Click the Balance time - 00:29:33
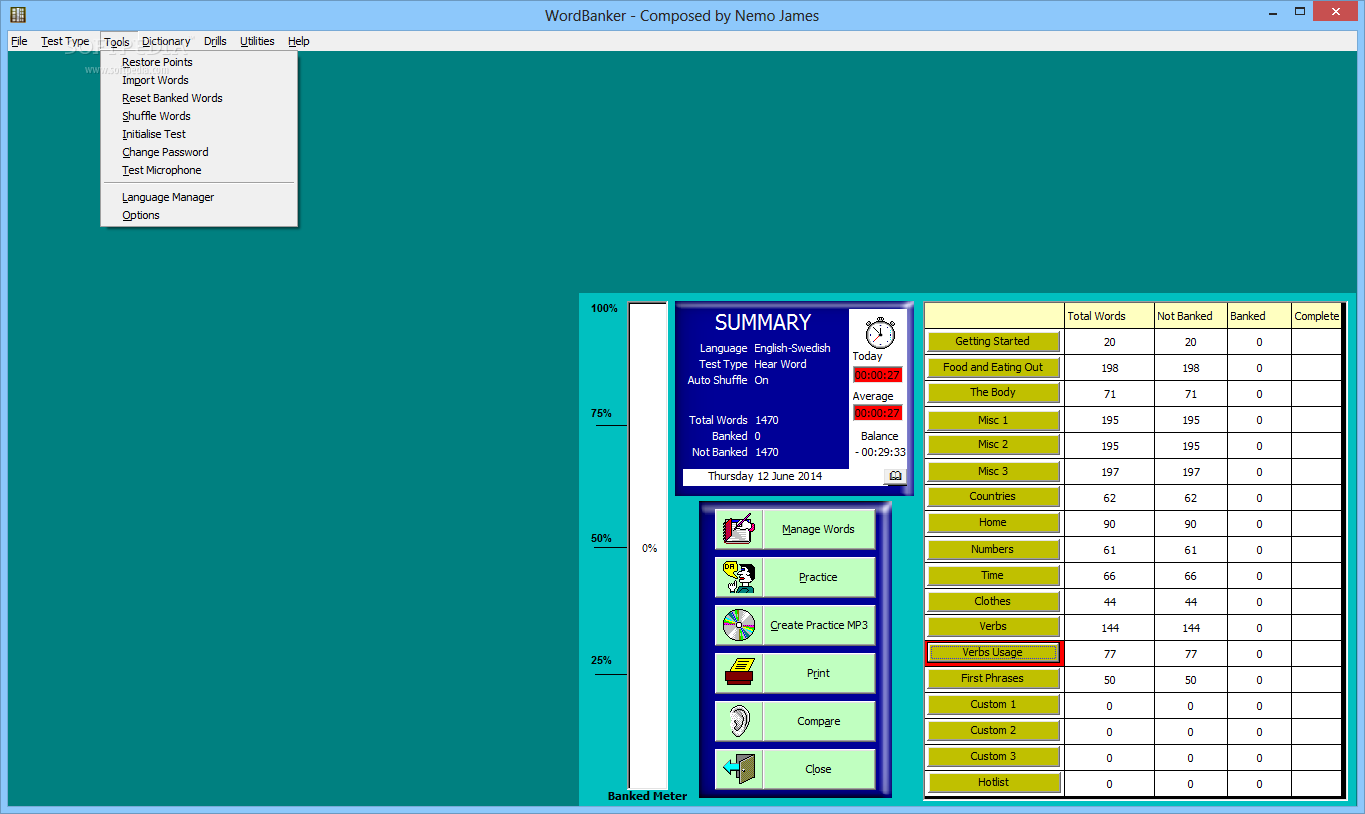The image size is (1365, 814). (880, 452)
